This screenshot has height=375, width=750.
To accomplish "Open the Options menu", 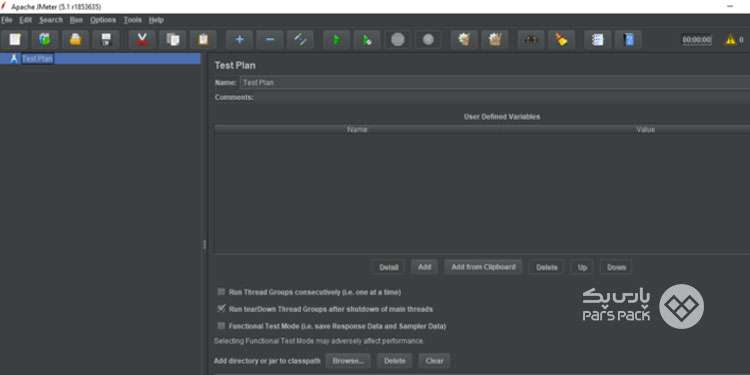I will [103, 20].
